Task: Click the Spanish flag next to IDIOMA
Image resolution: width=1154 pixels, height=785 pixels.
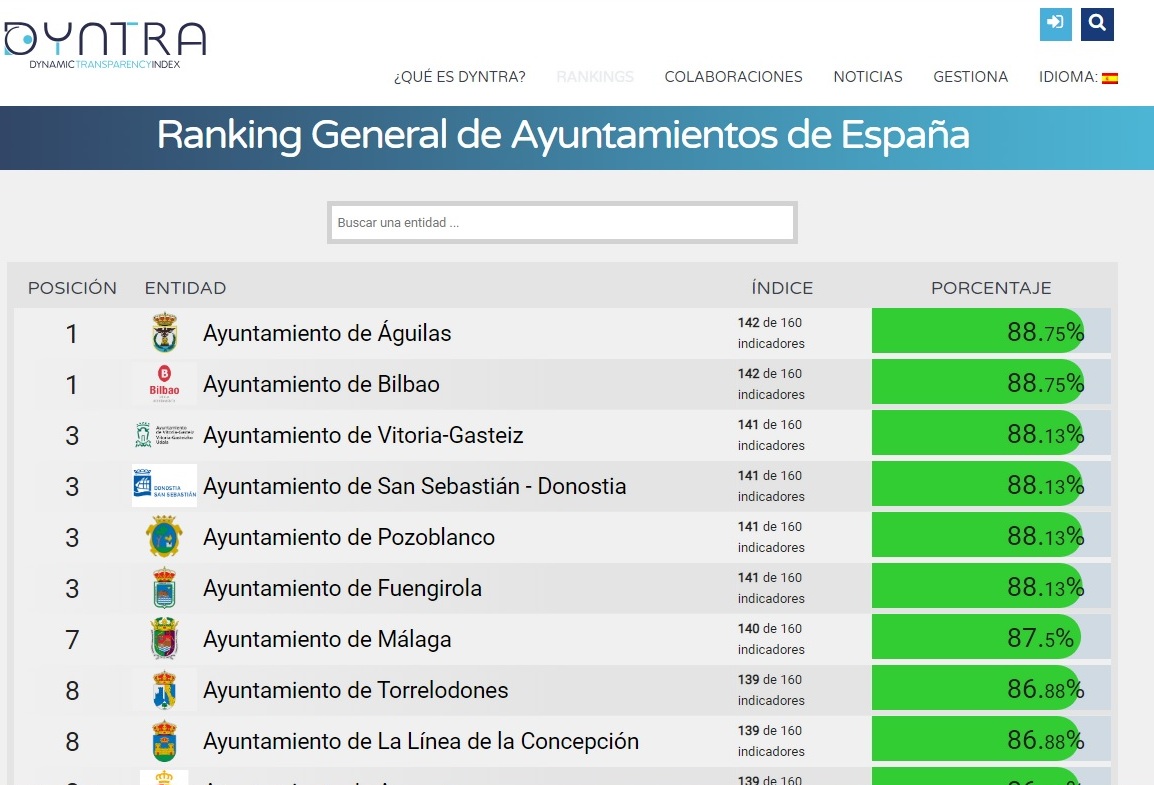Action: point(1112,76)
